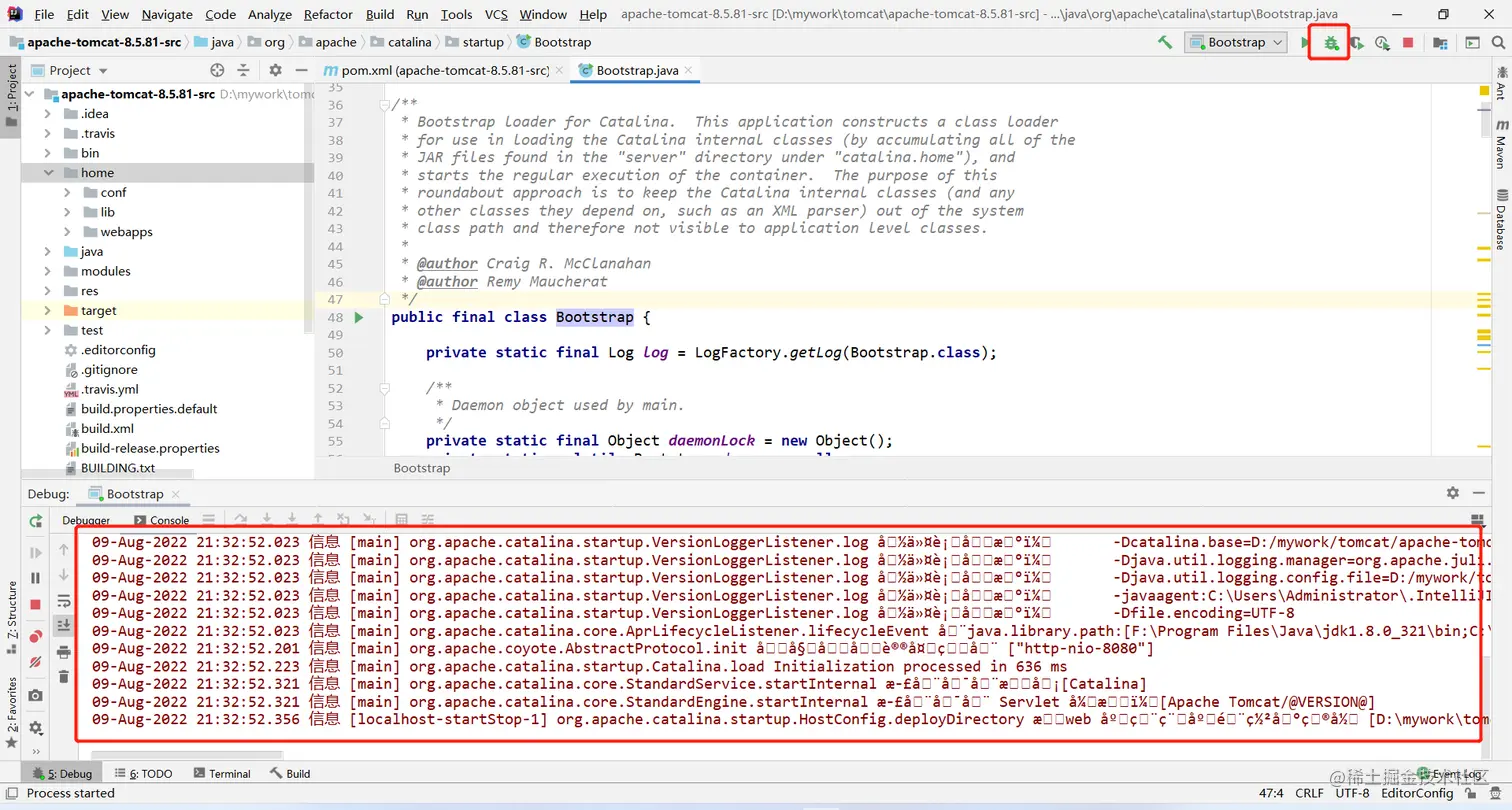
Task: Open the Navigate menu
Action: click(167, 14)
